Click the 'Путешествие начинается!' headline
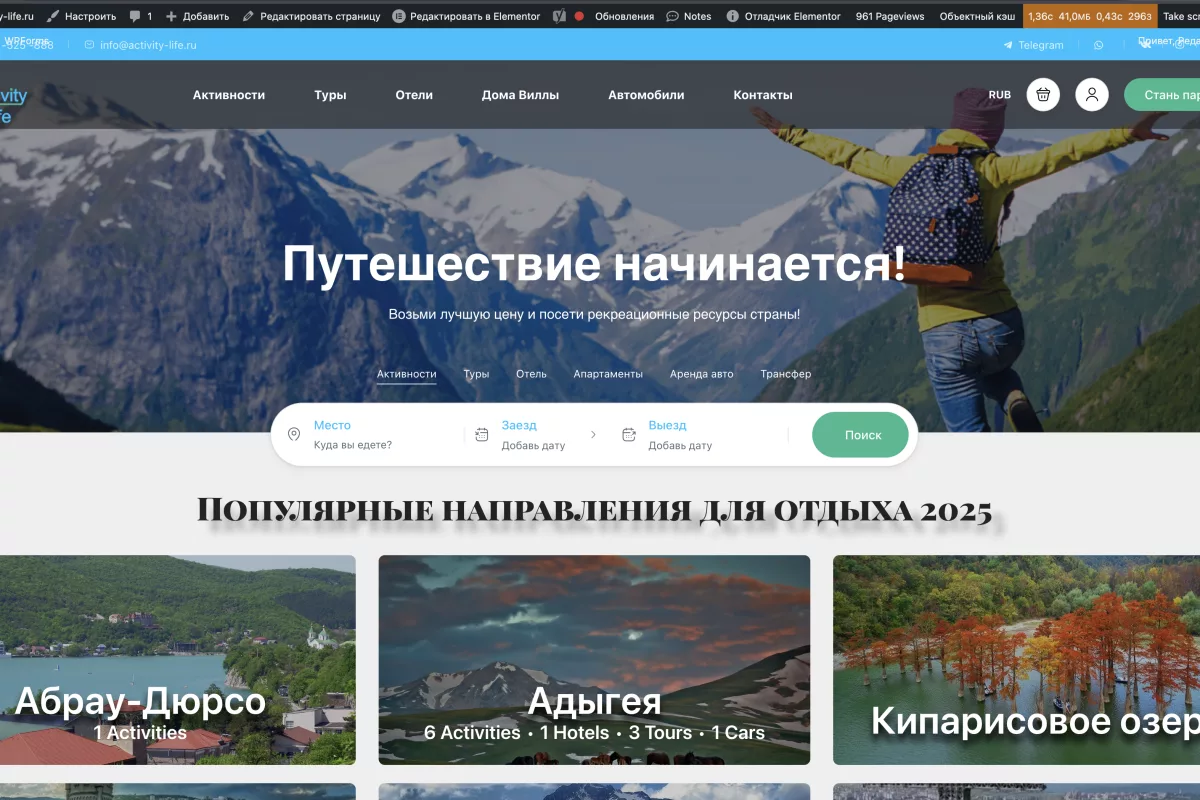The height and width of the screenshot is (800, 1200). 594,264
